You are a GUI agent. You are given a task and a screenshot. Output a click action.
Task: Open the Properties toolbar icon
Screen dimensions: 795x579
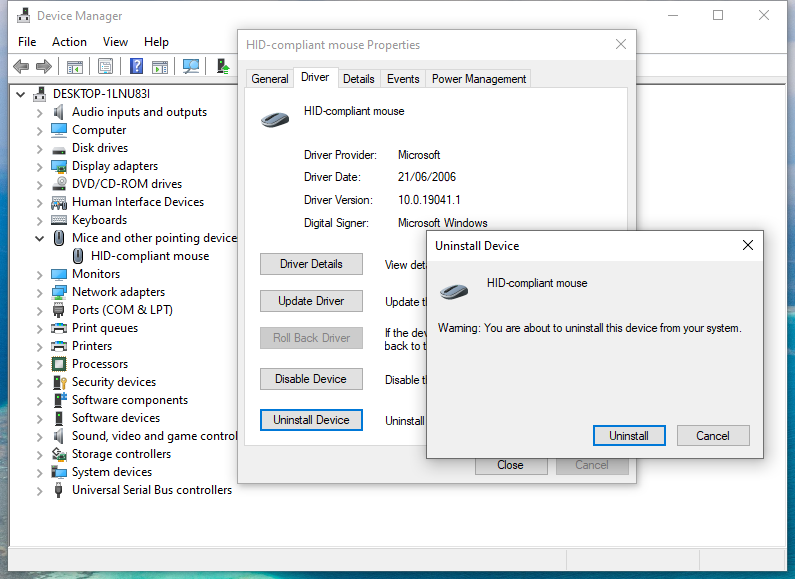click(x=105, y=66)
